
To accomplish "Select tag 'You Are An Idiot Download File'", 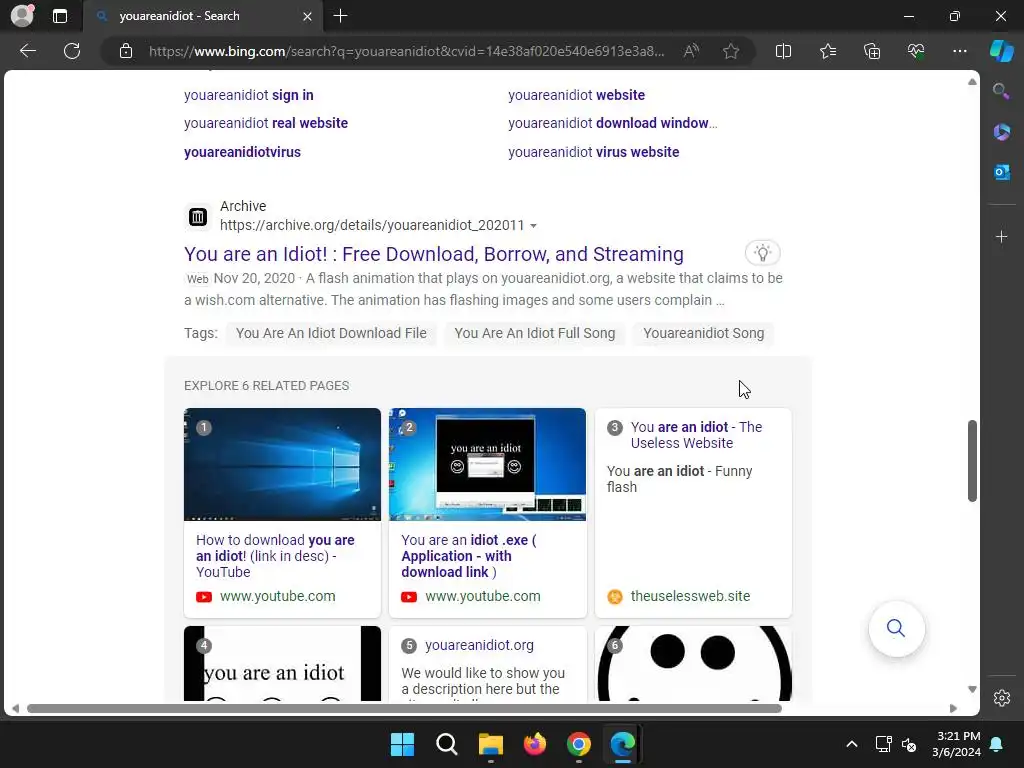I will click(331, 333).
